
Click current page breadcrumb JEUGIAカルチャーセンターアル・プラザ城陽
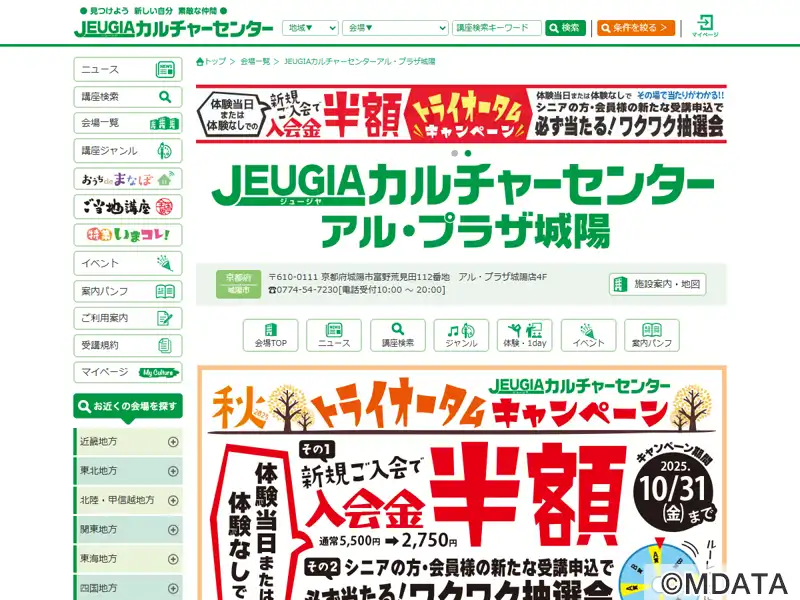click(359, 61)
